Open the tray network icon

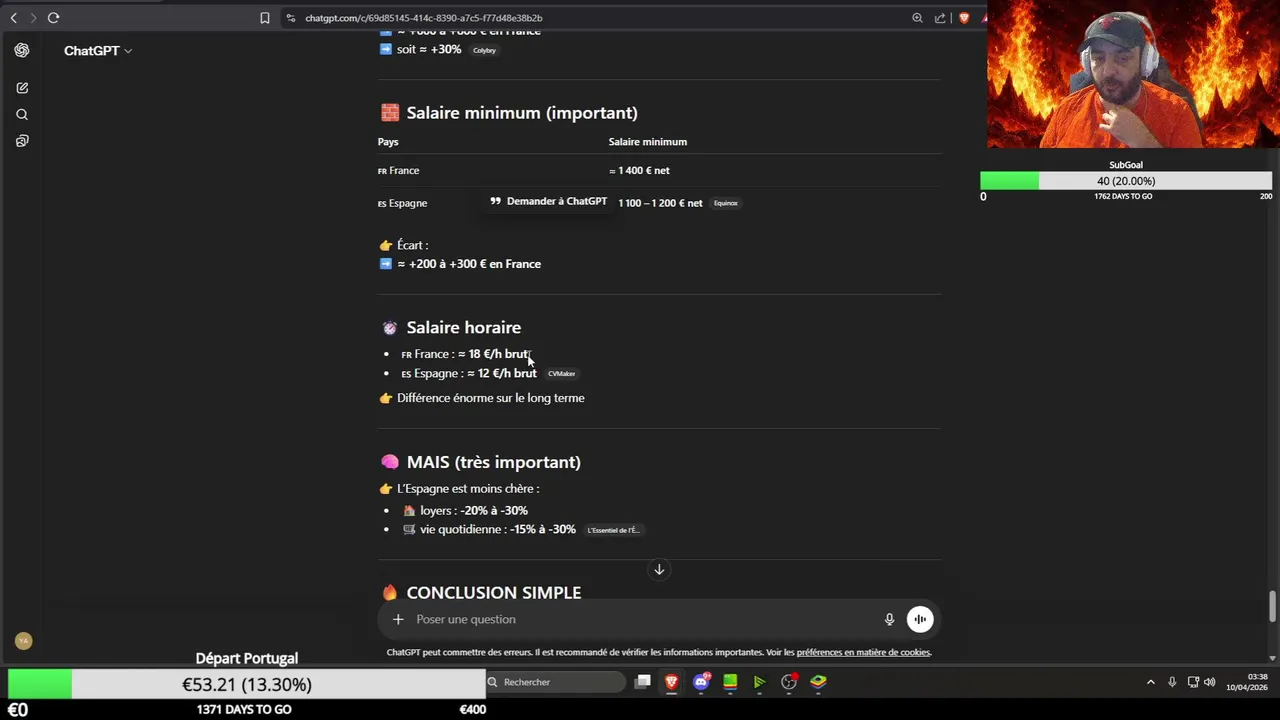[1193, 682]
